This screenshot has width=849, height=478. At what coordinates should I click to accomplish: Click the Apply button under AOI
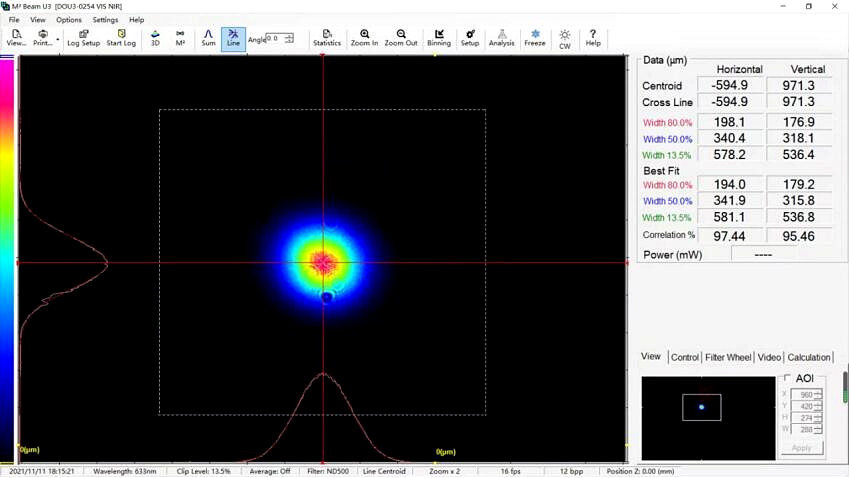(x=801, y=448)
